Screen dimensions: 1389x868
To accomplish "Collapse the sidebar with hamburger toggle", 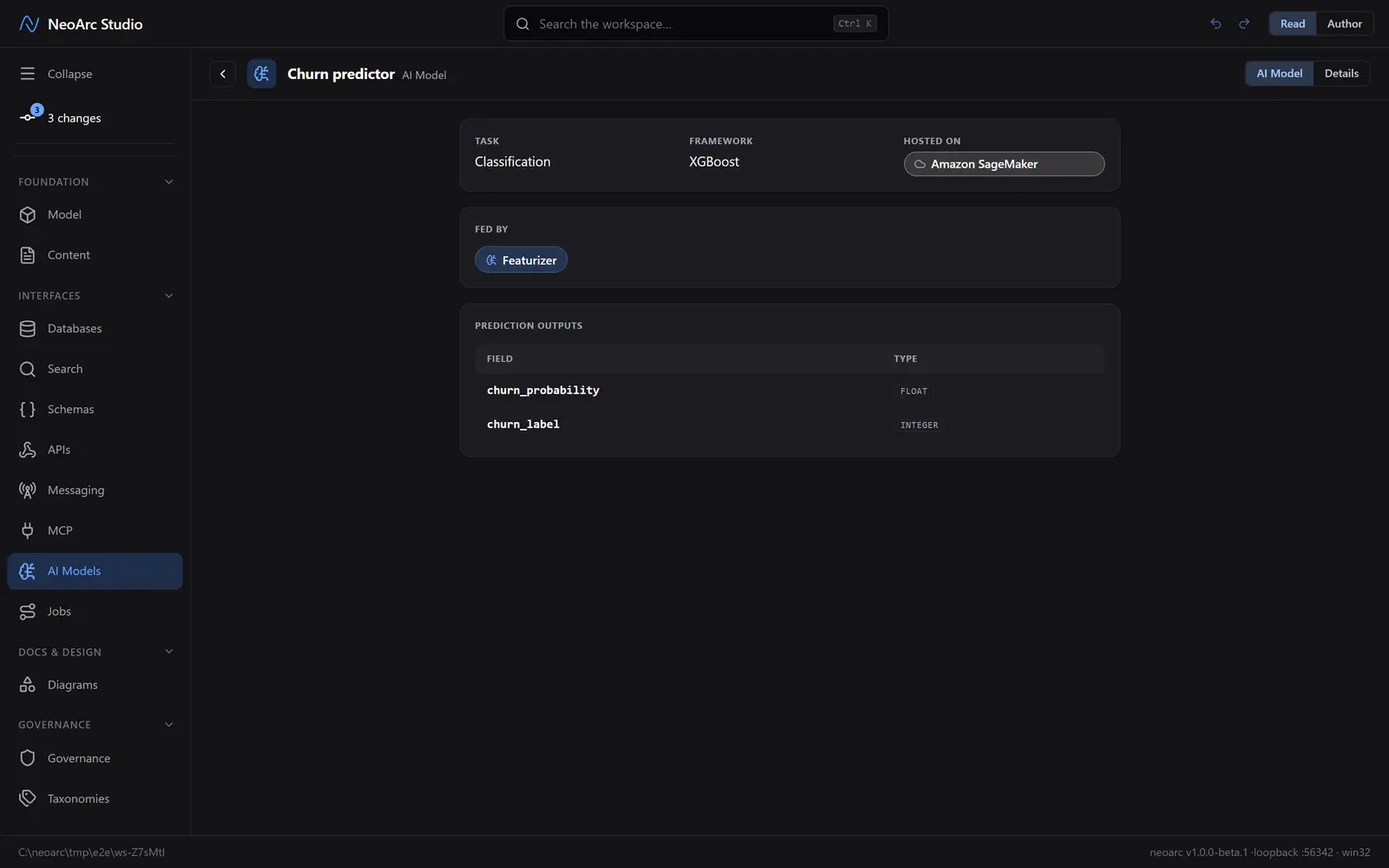I will (x=28, y=74).
